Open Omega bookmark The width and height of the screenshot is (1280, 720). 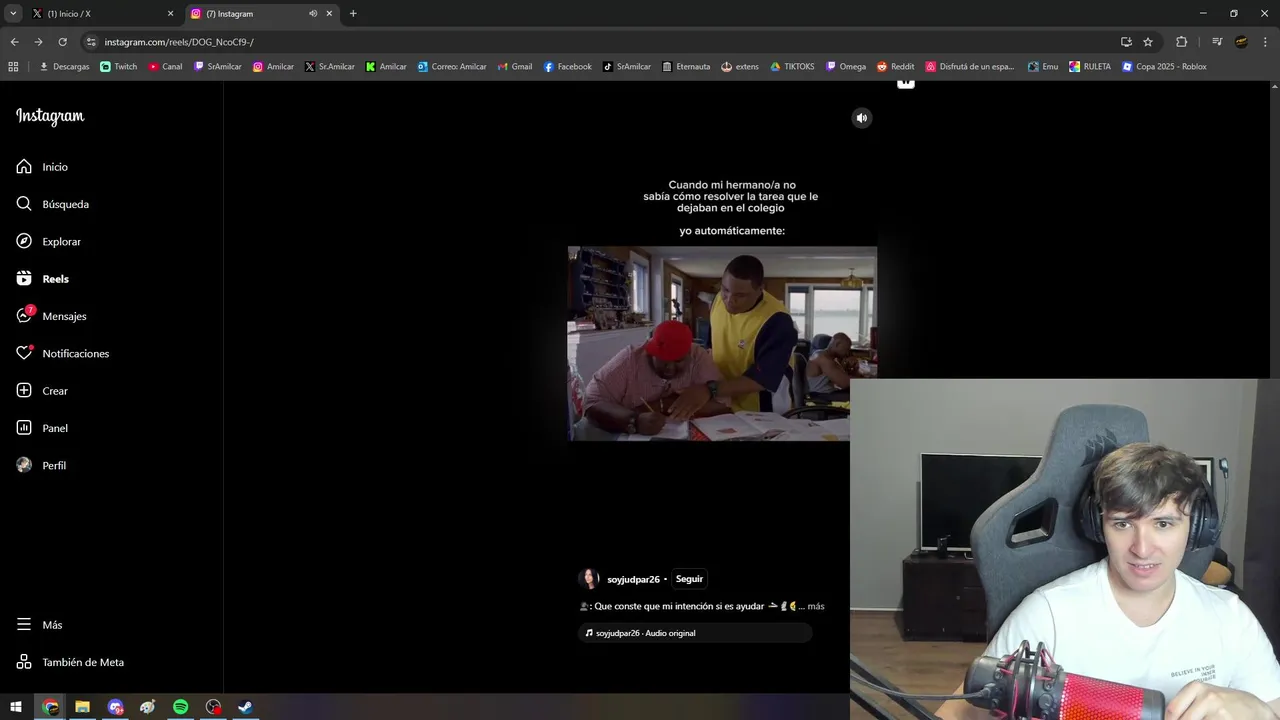point(845,67)
